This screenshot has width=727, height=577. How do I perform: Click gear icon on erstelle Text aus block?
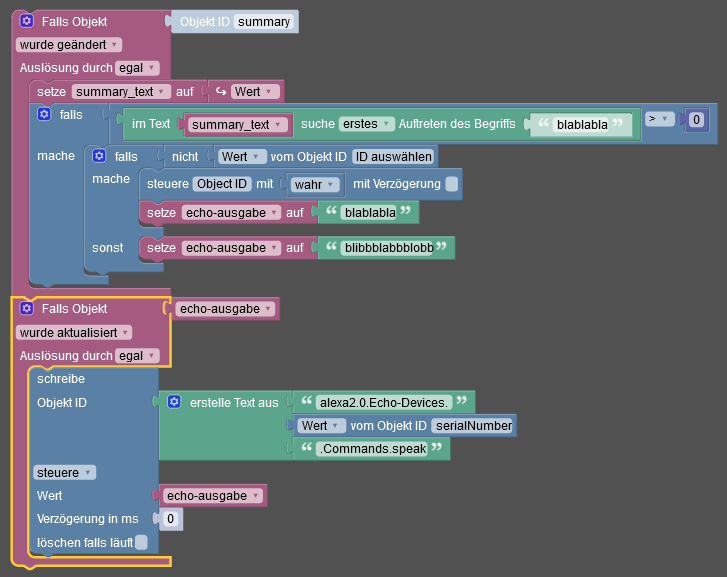point(174,402)
